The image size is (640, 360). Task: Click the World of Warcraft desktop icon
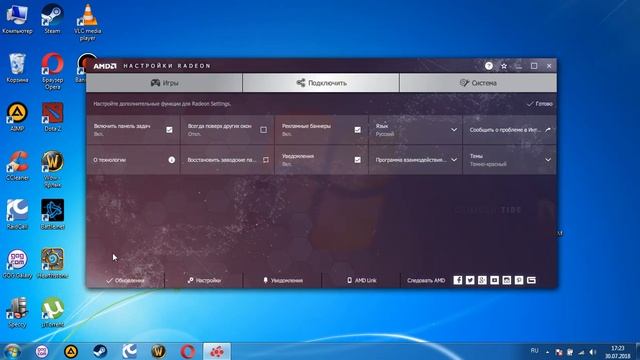click(x=52, y=169)
